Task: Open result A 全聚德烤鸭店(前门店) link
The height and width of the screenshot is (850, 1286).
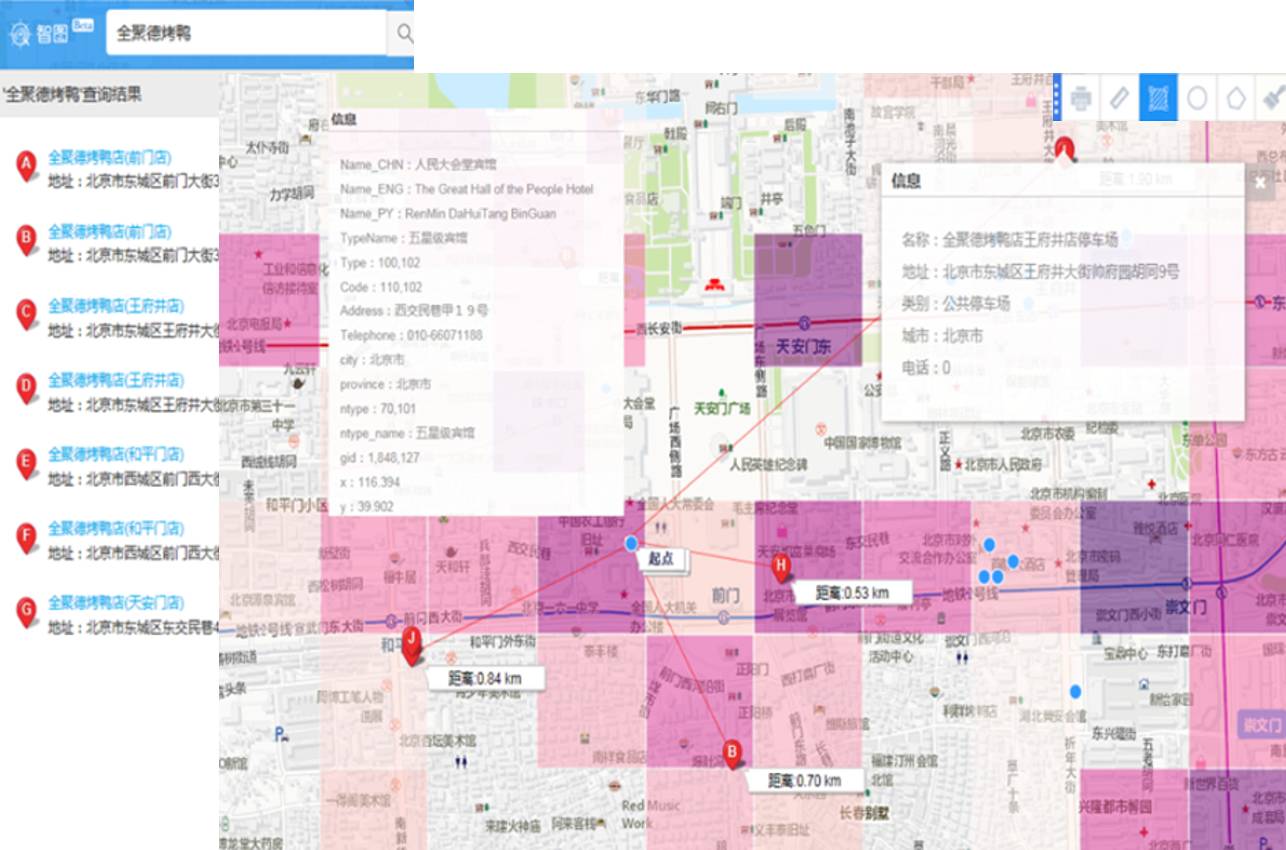Action: pyautogui.click(x=110, y=157)
